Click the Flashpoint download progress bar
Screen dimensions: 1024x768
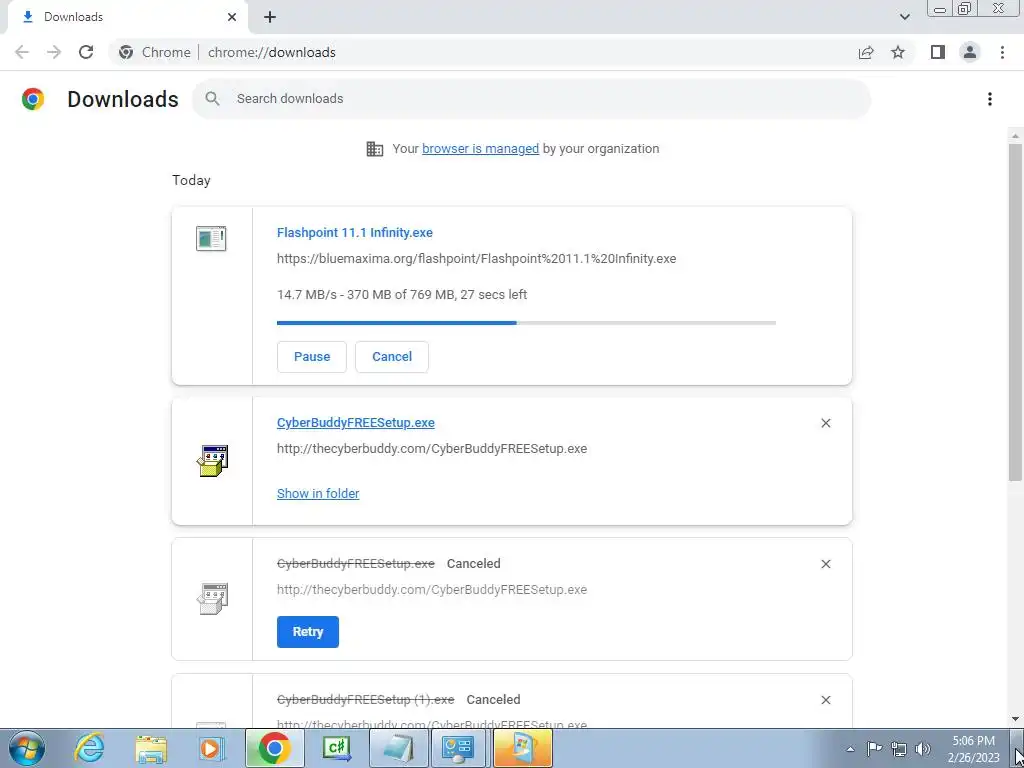coord(526,323)
